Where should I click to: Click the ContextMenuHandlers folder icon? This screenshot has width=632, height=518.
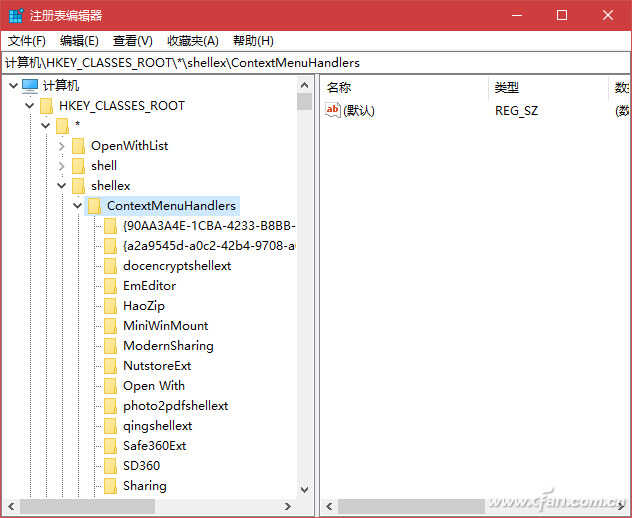coord(95,206)
